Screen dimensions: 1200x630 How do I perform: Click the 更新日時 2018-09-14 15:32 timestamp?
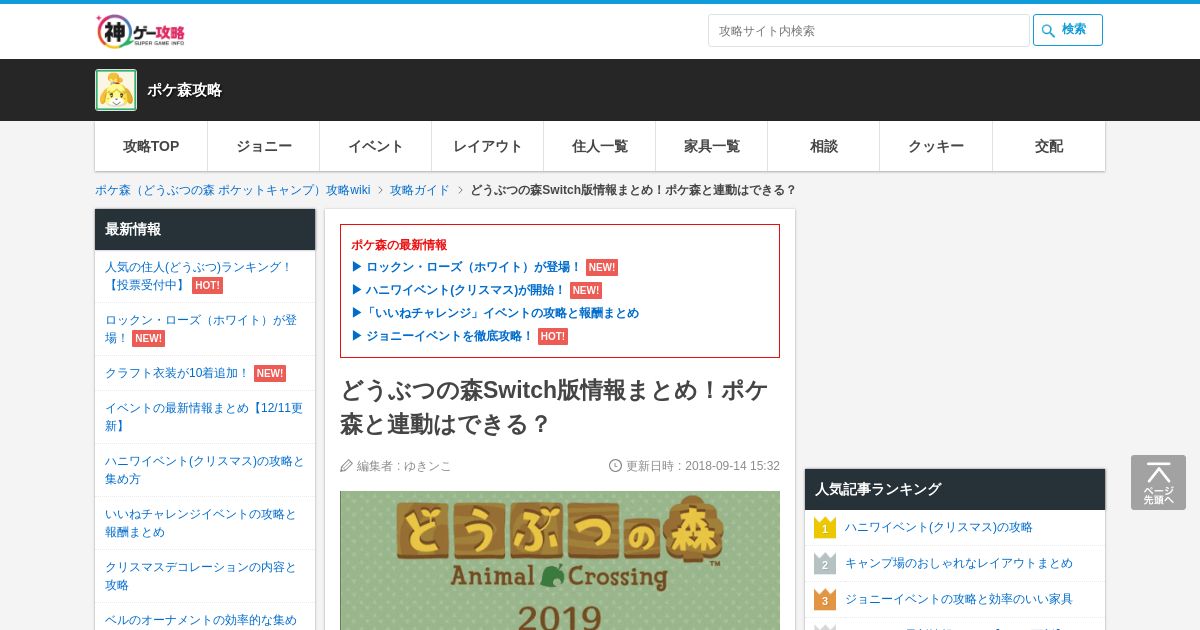point(703,466)
